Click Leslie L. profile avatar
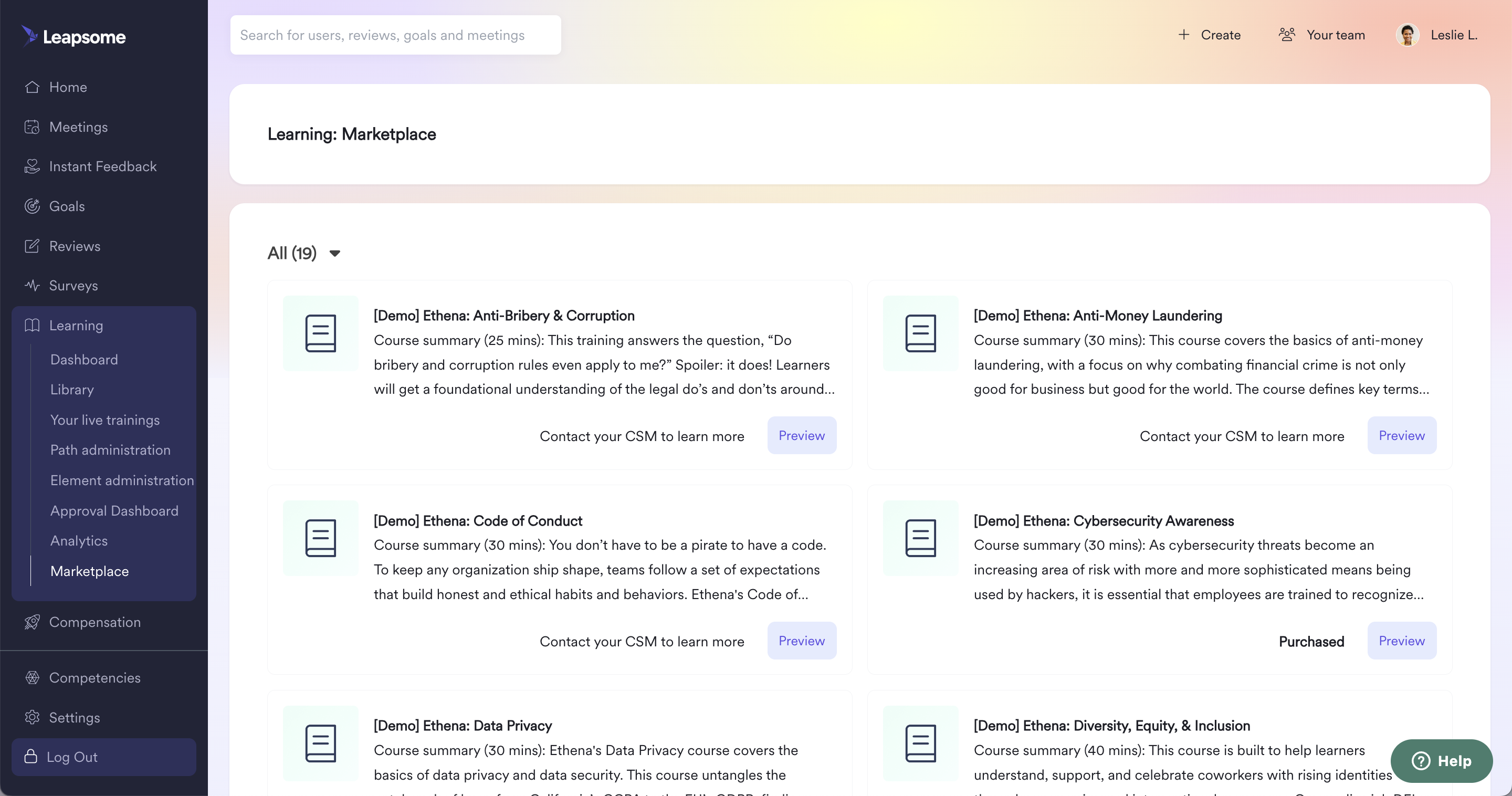The height and width of the screenshot is (796, 1512). point(1408,35)
